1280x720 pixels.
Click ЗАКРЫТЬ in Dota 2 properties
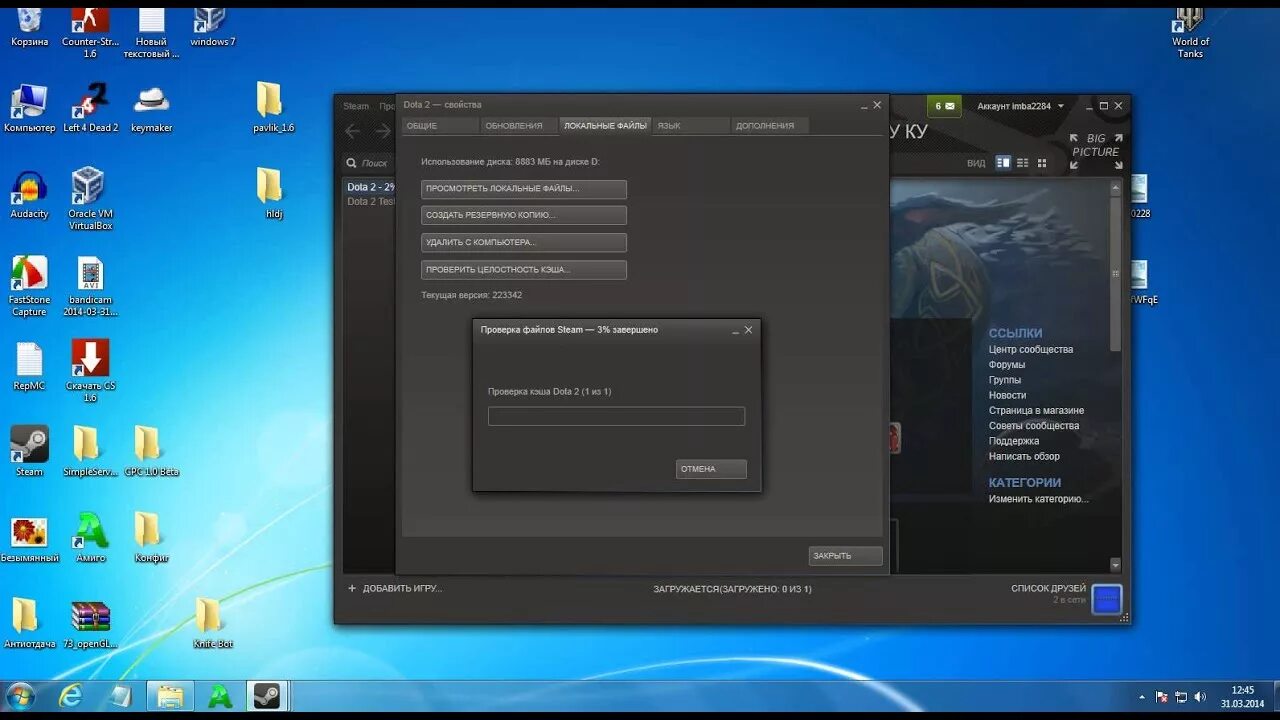coord(846,556)
